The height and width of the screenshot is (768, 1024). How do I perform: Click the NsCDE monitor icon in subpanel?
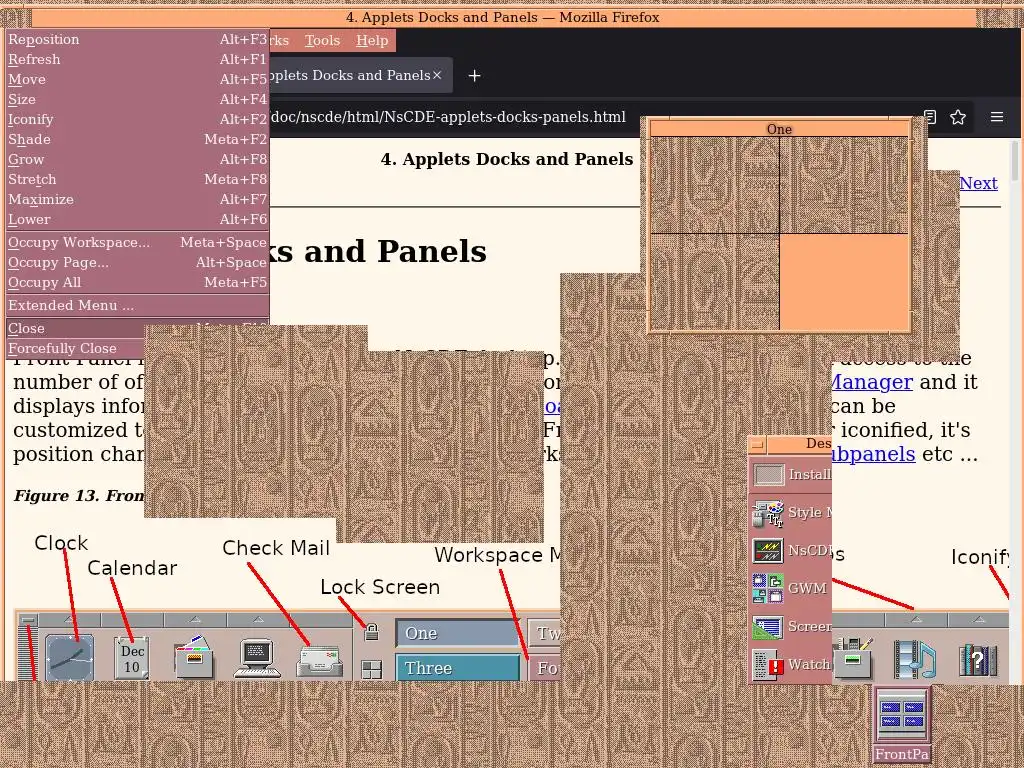point(768,551)
